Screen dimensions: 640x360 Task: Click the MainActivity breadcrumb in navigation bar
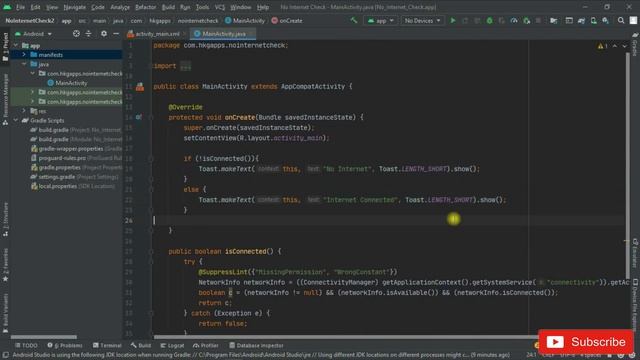(x=245, y=20)
